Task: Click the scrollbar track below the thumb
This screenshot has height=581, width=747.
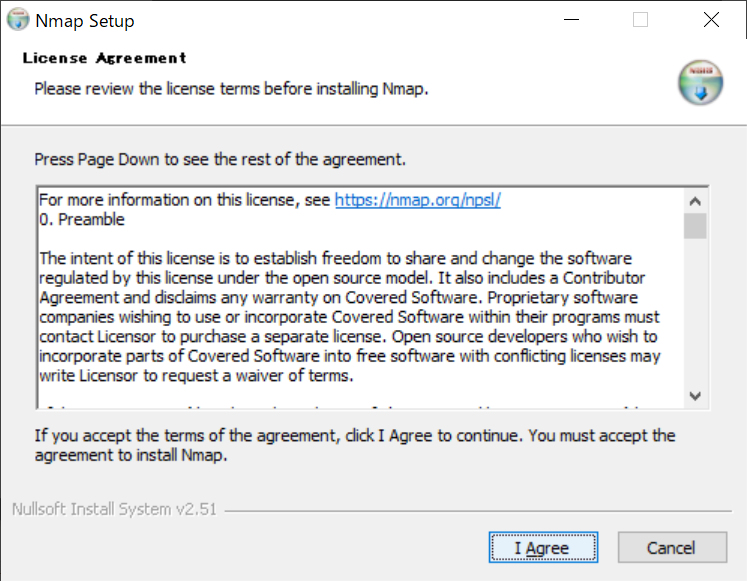Action: tap(696, 320)
